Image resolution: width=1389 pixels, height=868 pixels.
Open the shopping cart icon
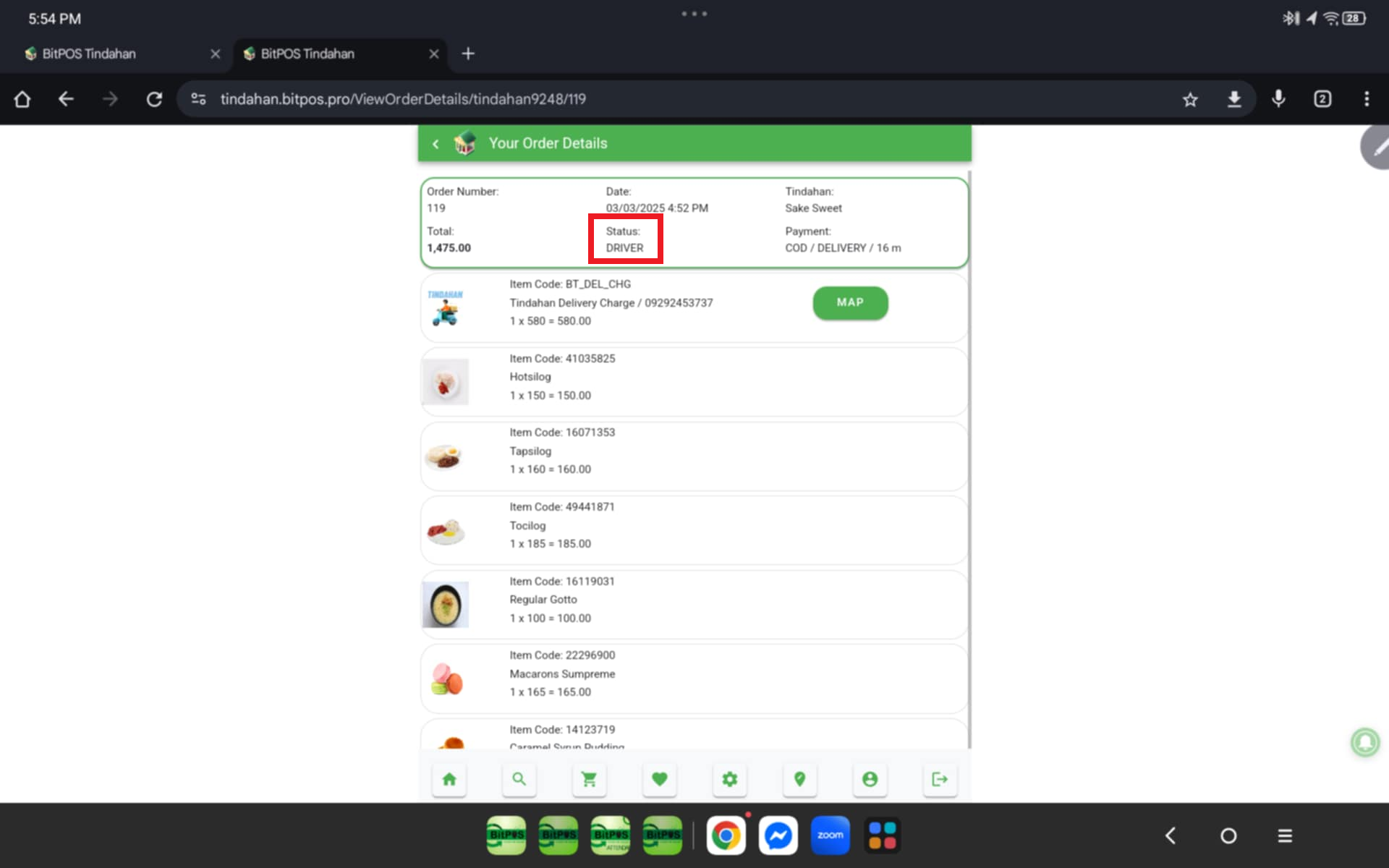point(589,779)
